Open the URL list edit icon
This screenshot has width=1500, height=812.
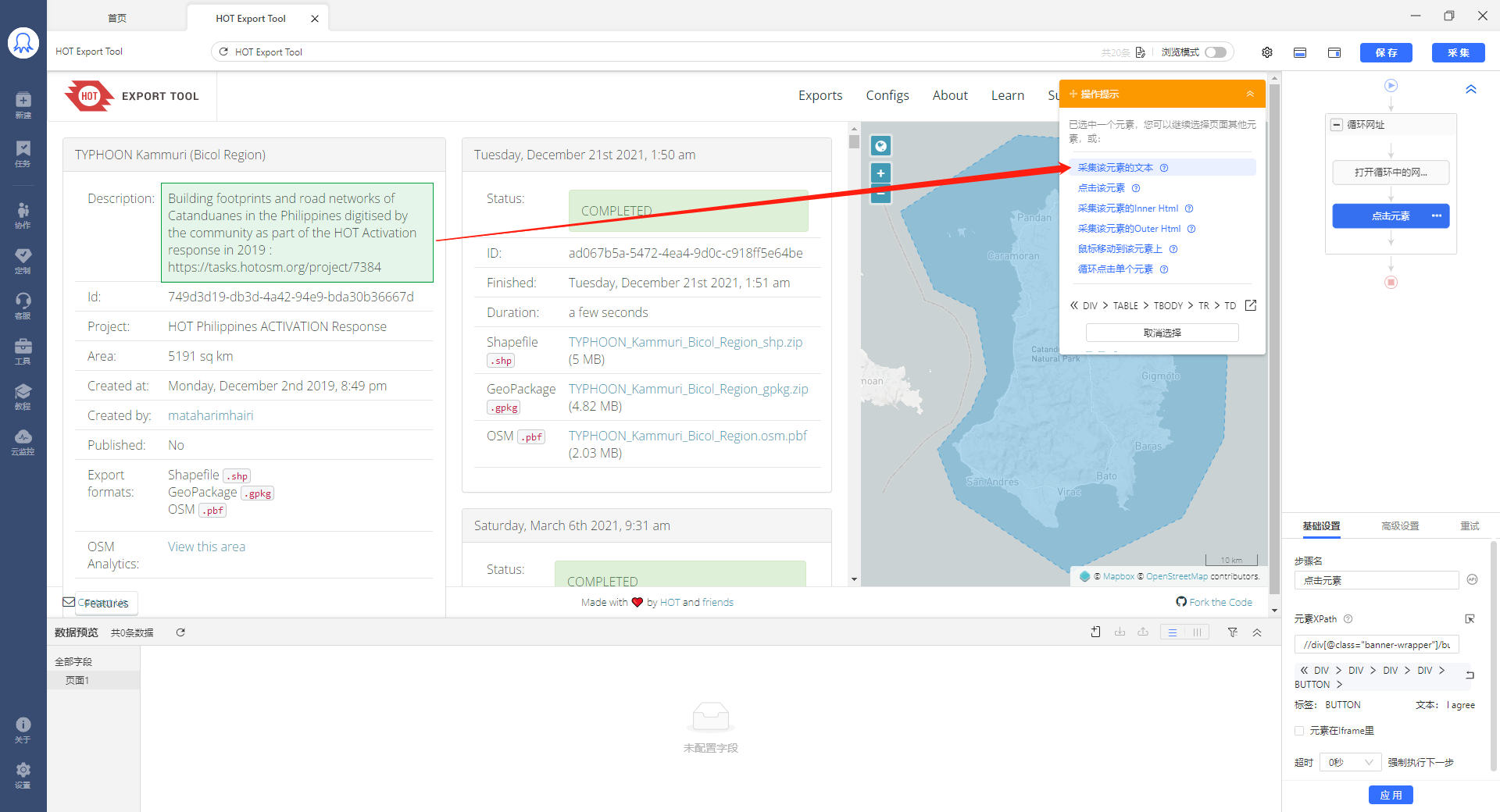[x=1141, y=52]
